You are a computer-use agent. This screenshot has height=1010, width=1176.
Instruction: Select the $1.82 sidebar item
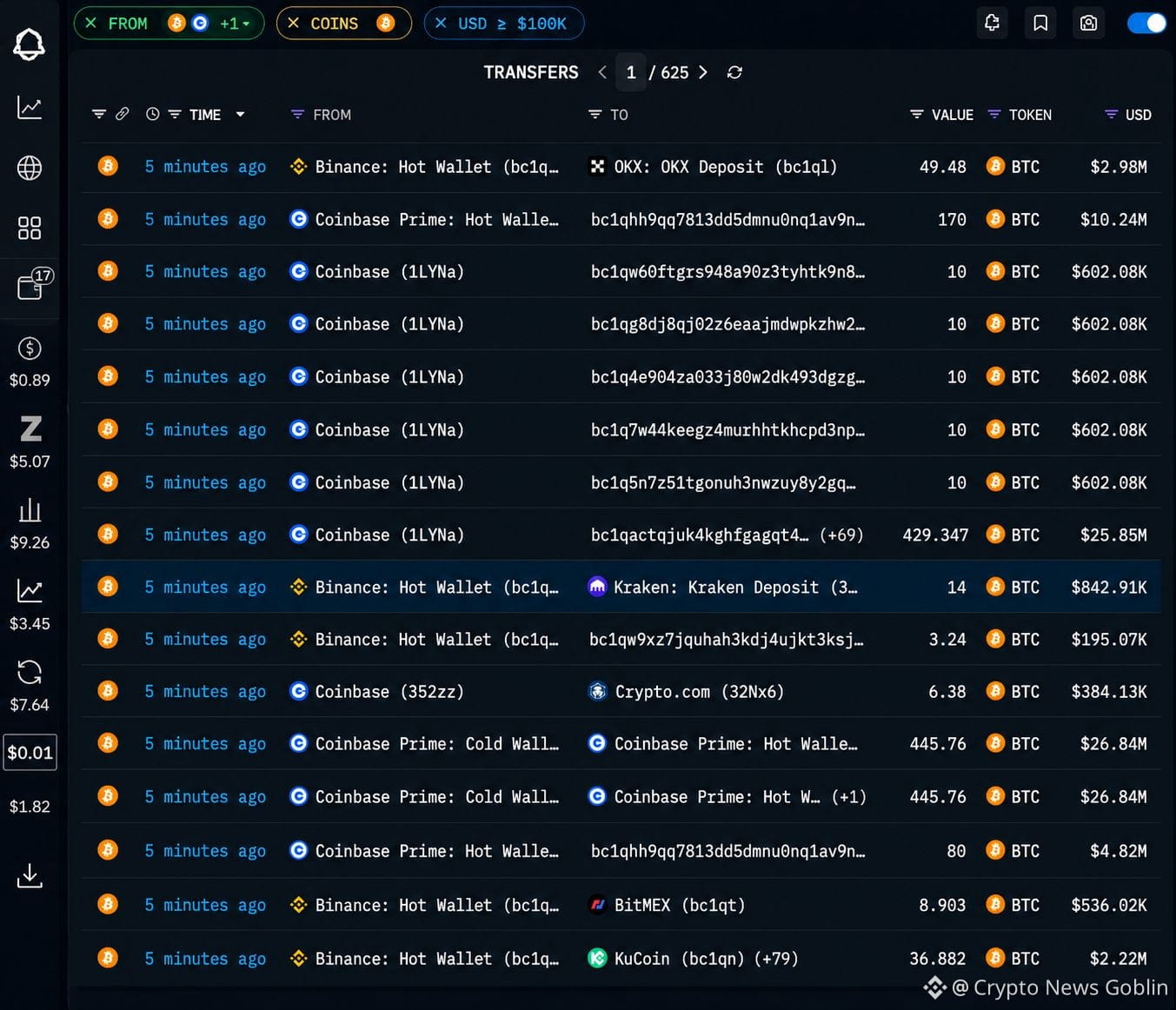point(30,807)
